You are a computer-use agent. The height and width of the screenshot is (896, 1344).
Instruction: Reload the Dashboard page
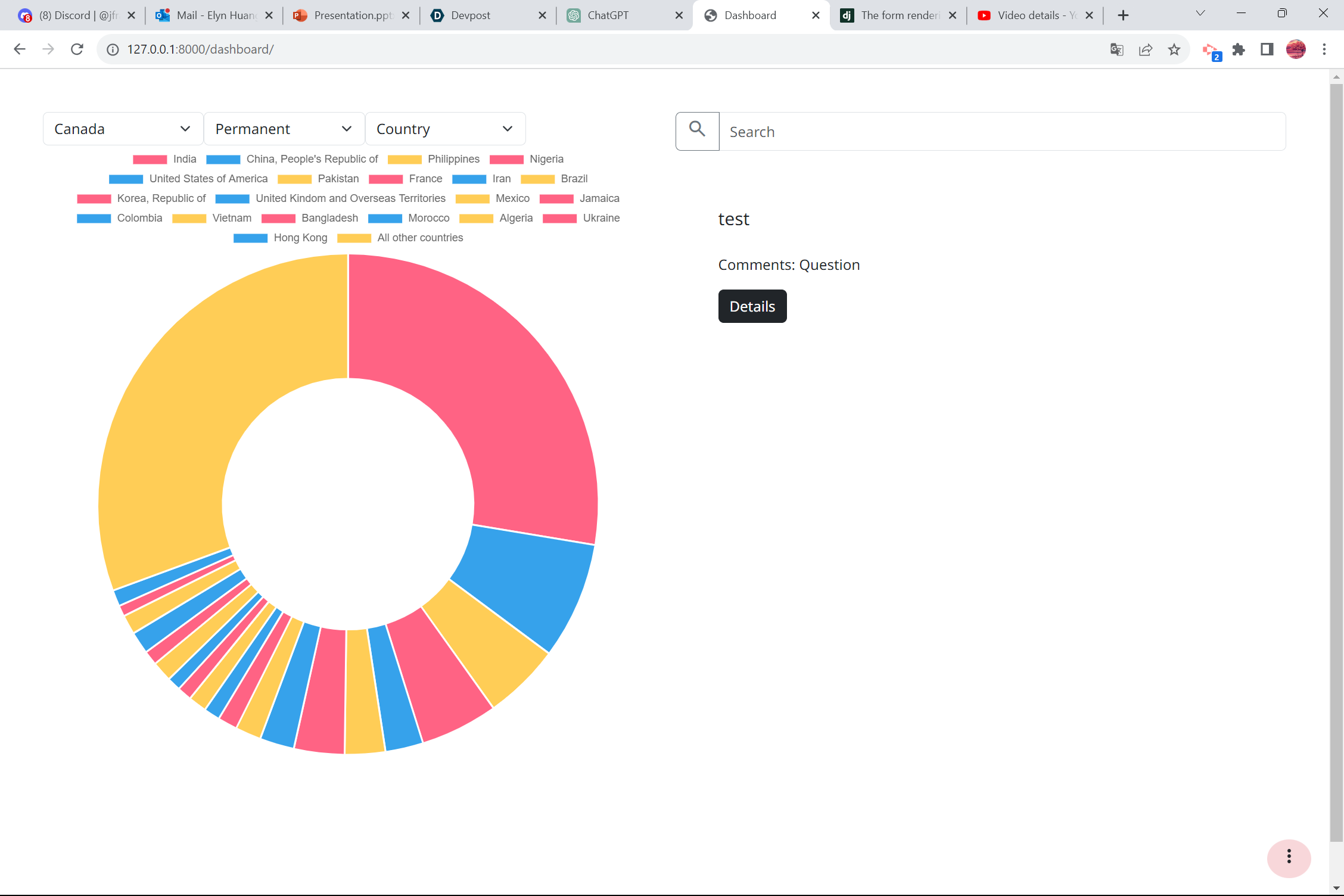(x=77, y=49)
